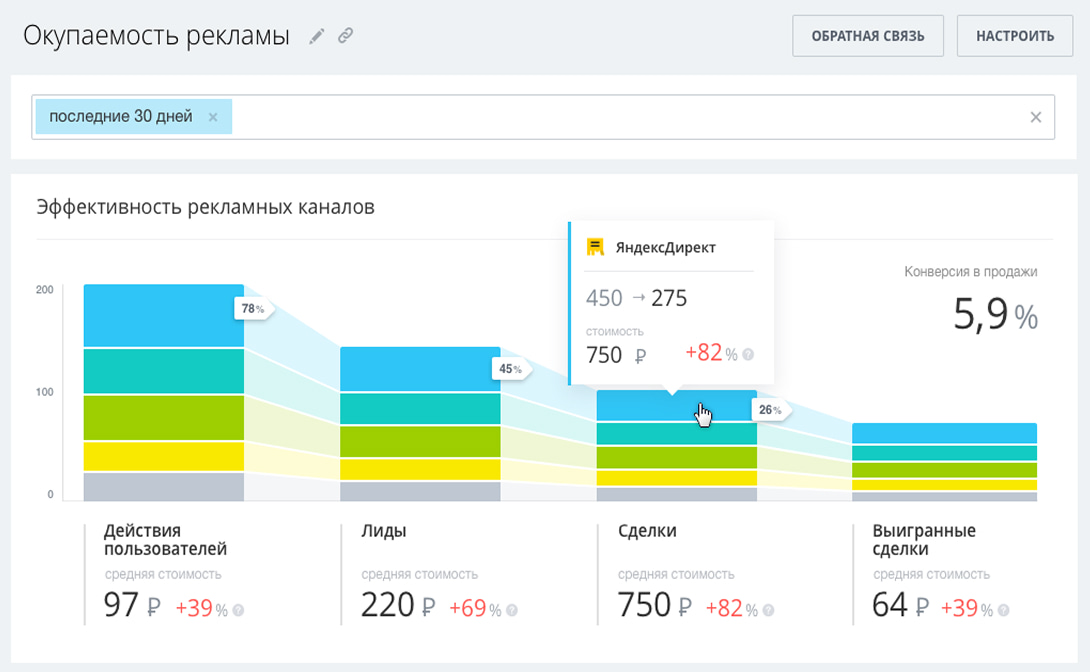1090x672 pixels.
Task: Click the help icon under Действия пользователей
Action: pos(238,609)
